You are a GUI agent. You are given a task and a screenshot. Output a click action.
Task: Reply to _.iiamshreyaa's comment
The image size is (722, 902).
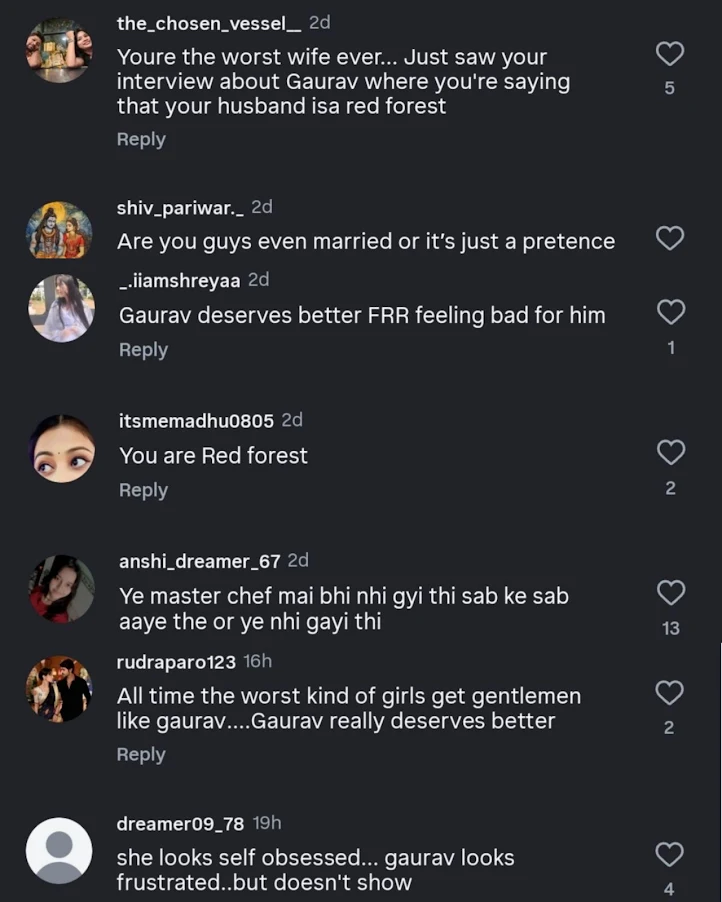143,350
